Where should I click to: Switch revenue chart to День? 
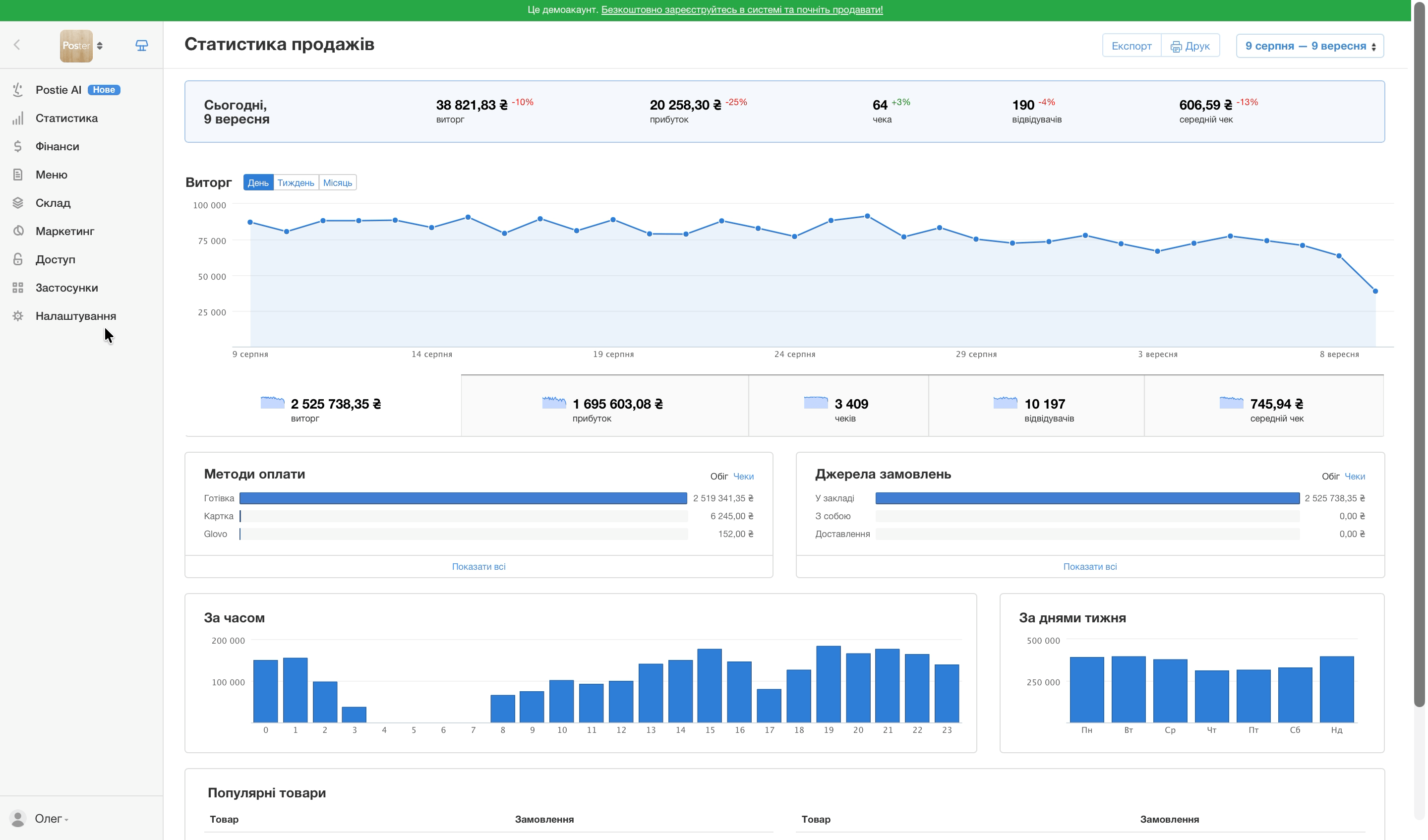pyautogui.click(x=258, y=182)
